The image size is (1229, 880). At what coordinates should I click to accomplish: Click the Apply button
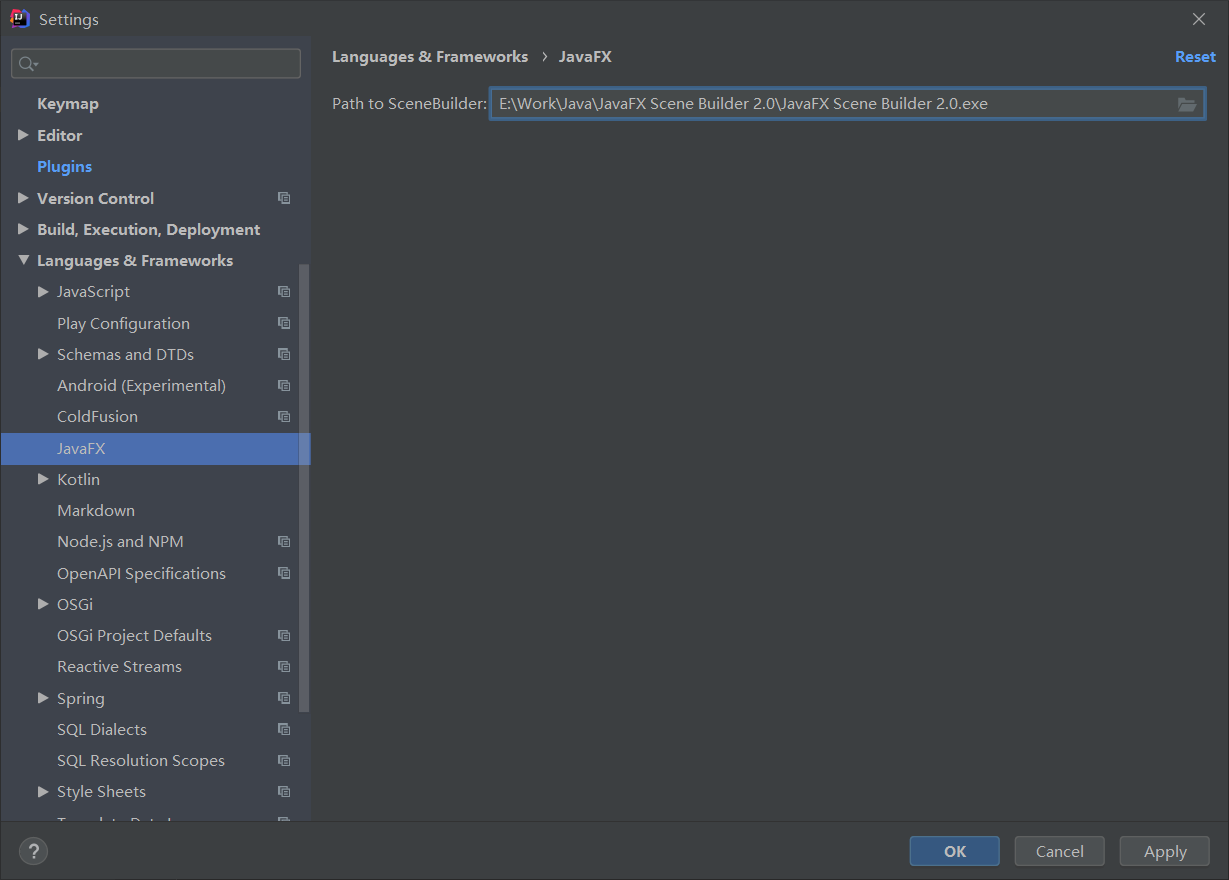tap(1165, 851)
